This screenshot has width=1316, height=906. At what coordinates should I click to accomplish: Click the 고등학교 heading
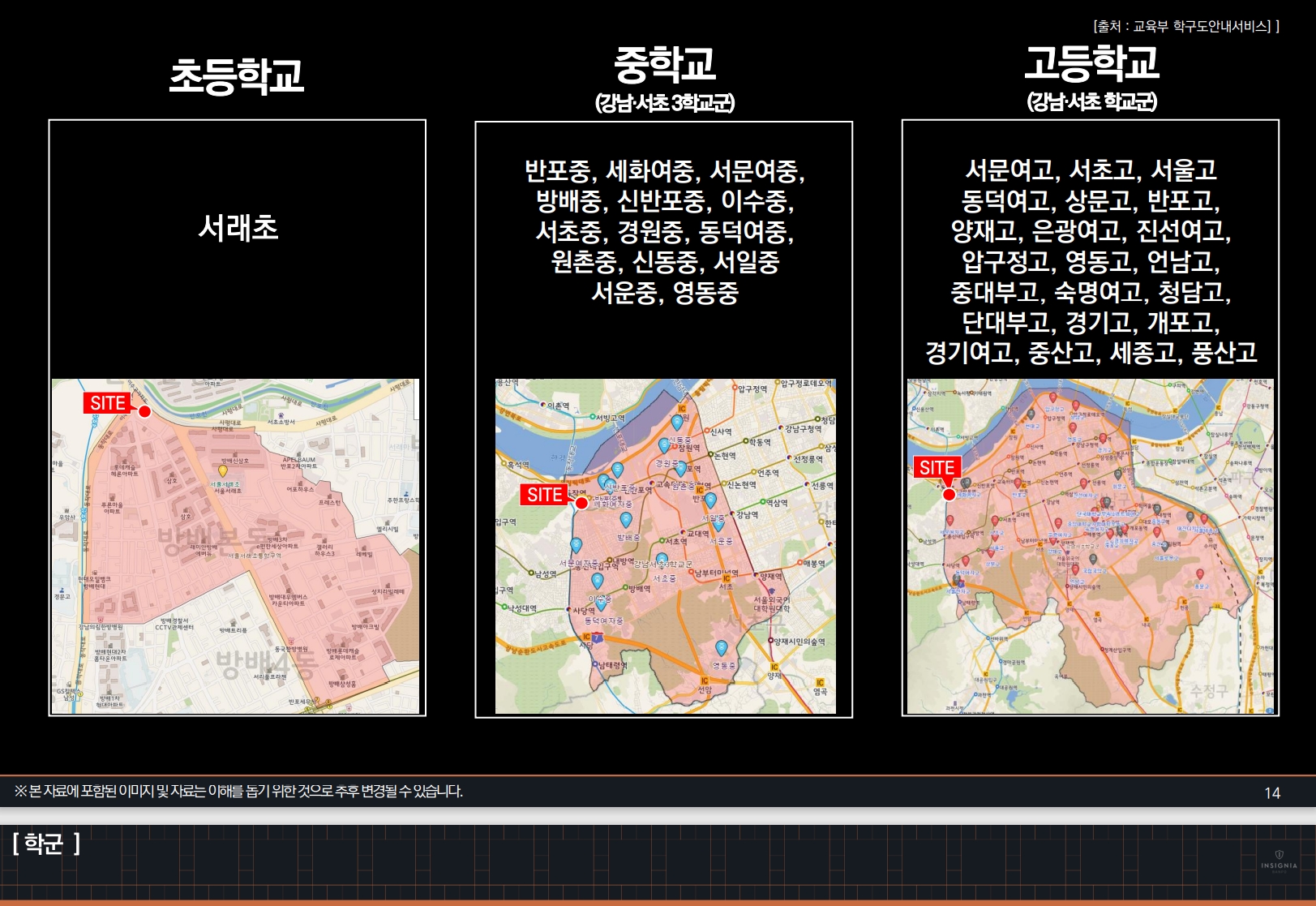(x=1091, y=62)
